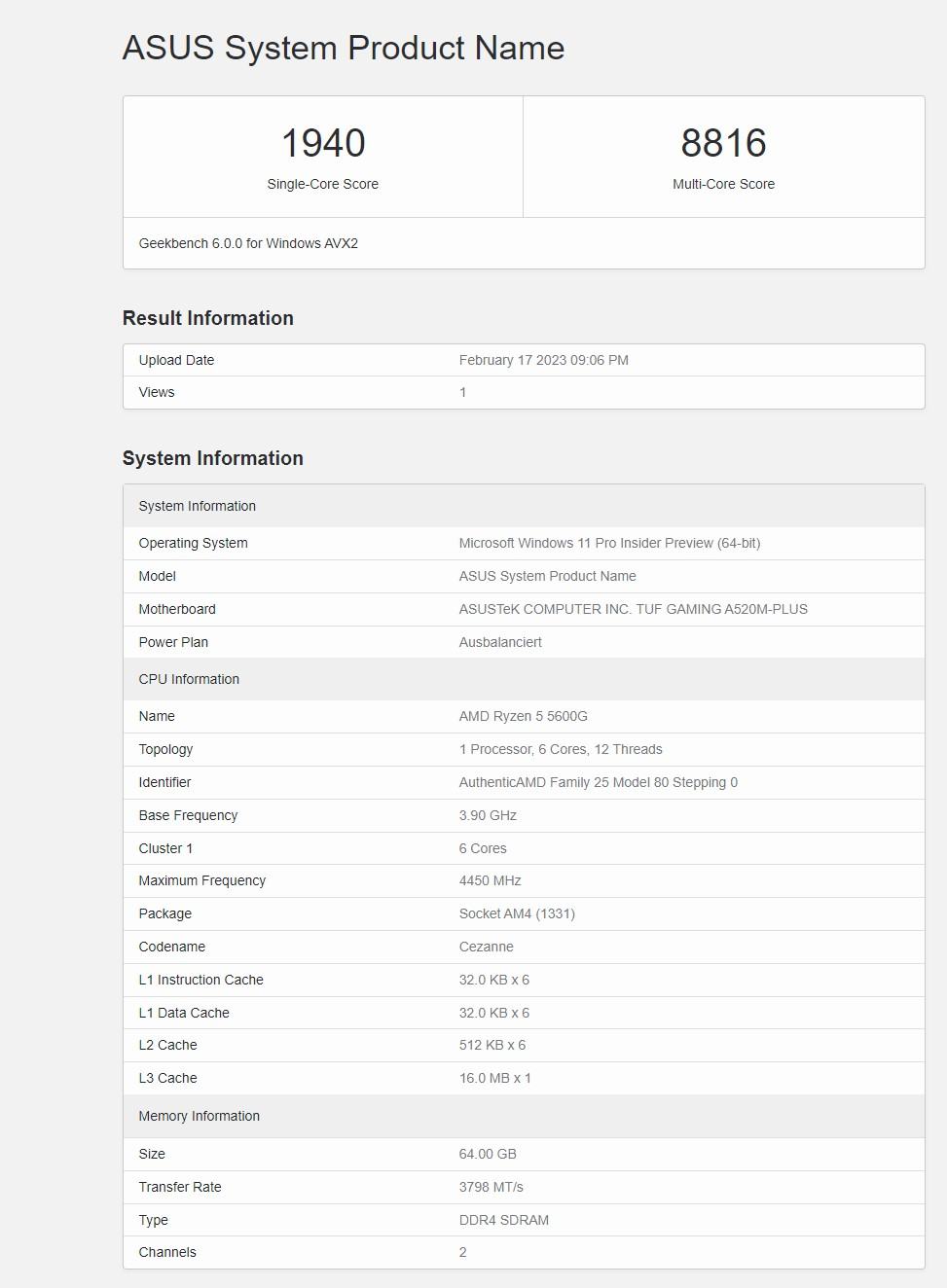Click the ASUS System Product Name page heading
This screenshot has width=947, height=1288.
pyautogui.click(x=344, y=48)
